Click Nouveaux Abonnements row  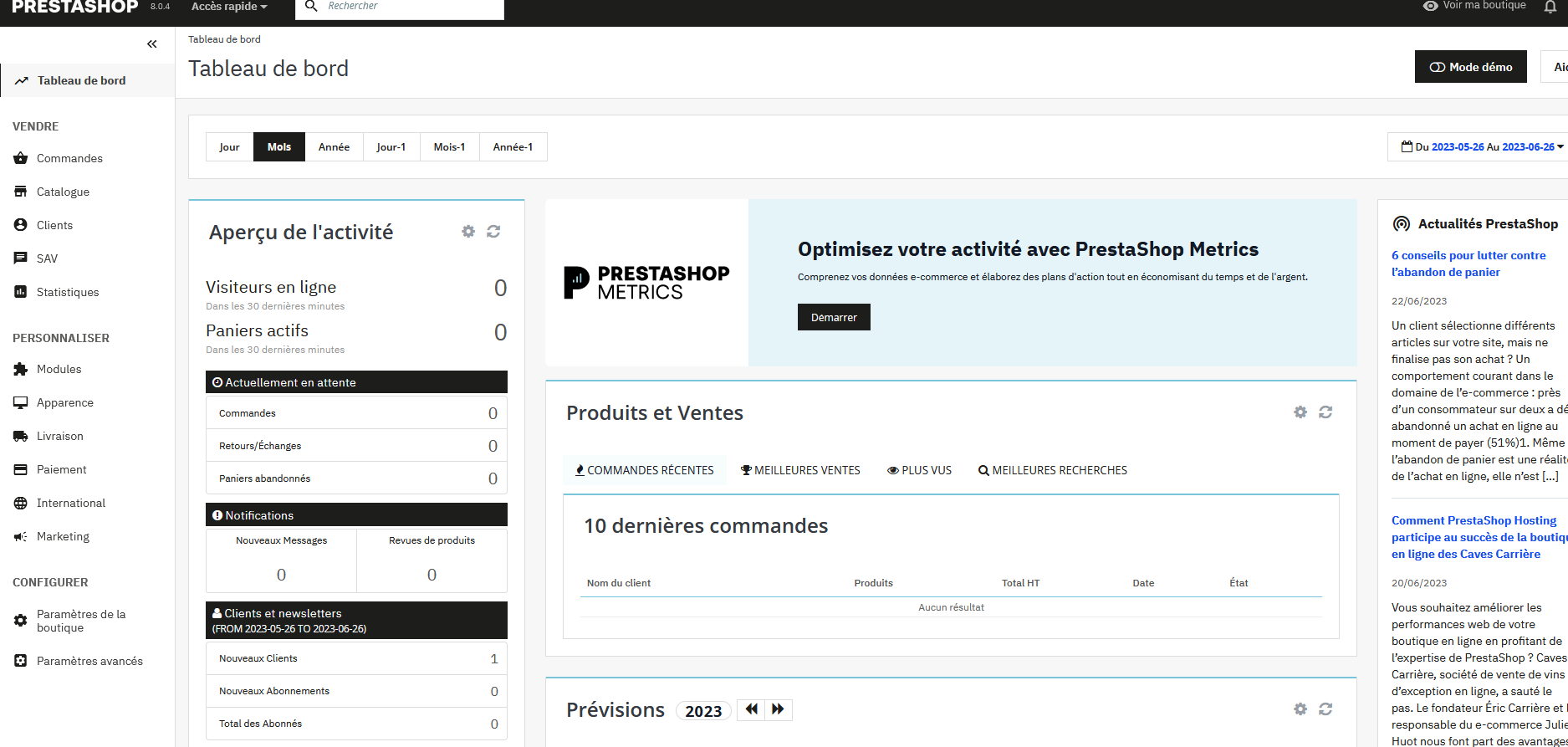(356, 691)
